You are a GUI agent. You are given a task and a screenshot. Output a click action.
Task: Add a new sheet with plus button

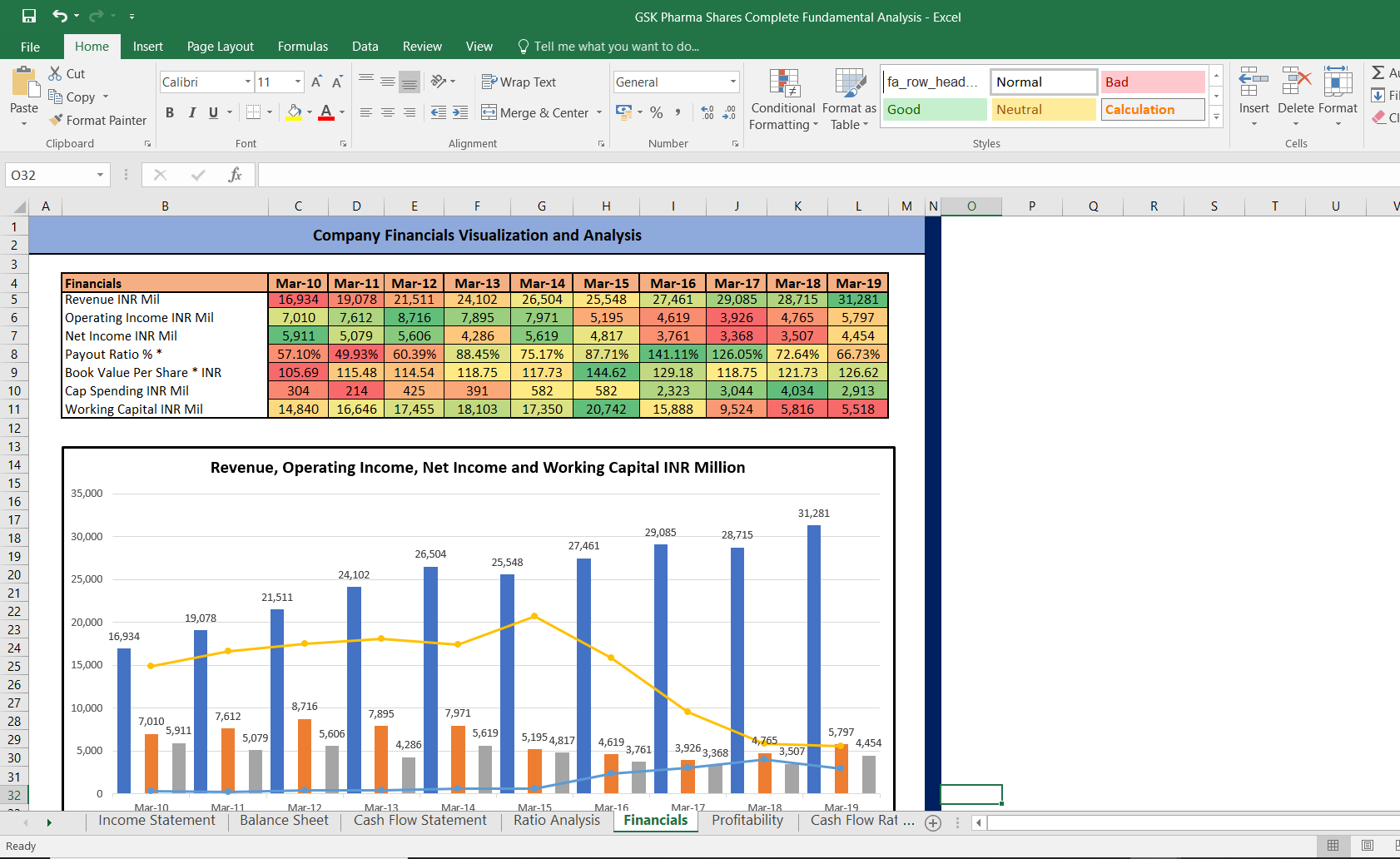pyautogui.click(x=933, y=822)
